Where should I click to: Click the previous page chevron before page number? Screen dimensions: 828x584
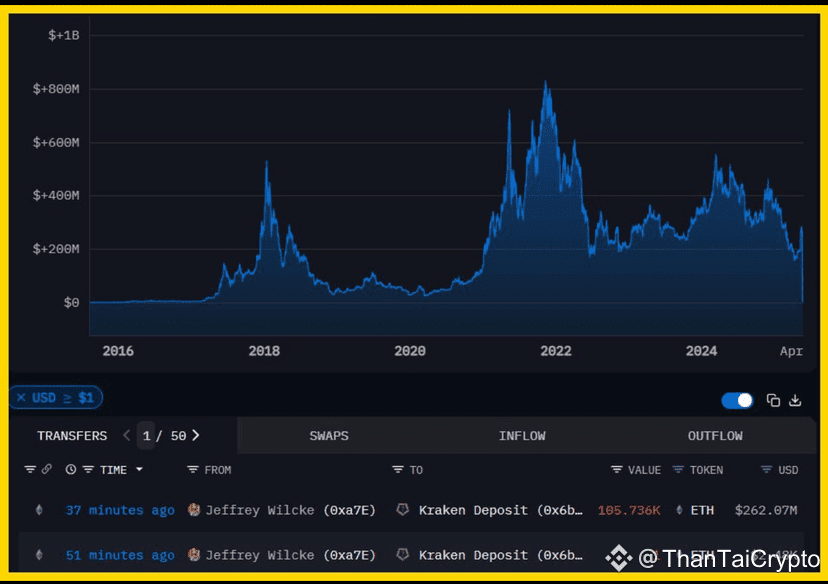tap(126, 435)
